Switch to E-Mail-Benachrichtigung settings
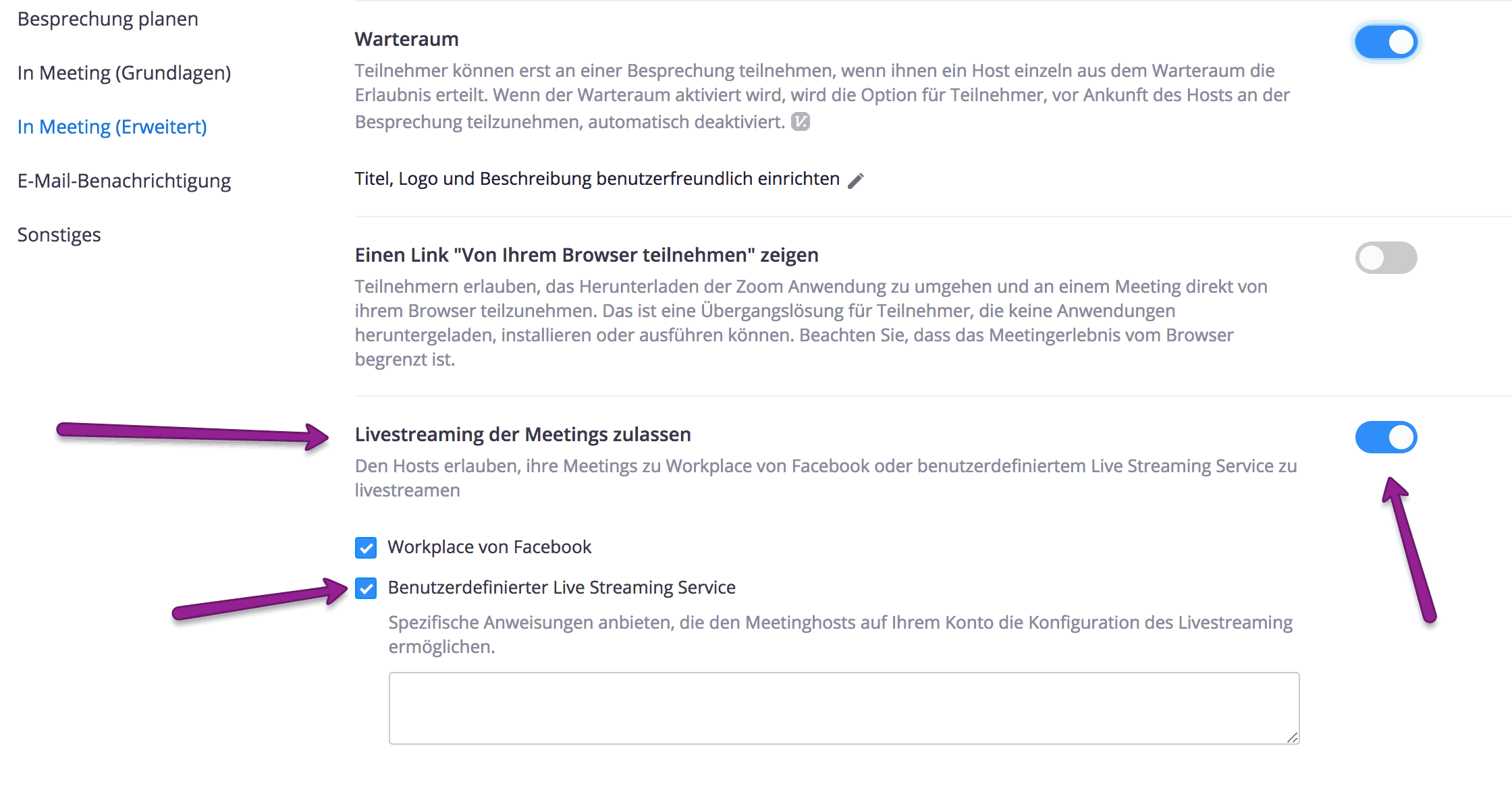The height and width of the screenshot is (792, 1512). [124, 181]
